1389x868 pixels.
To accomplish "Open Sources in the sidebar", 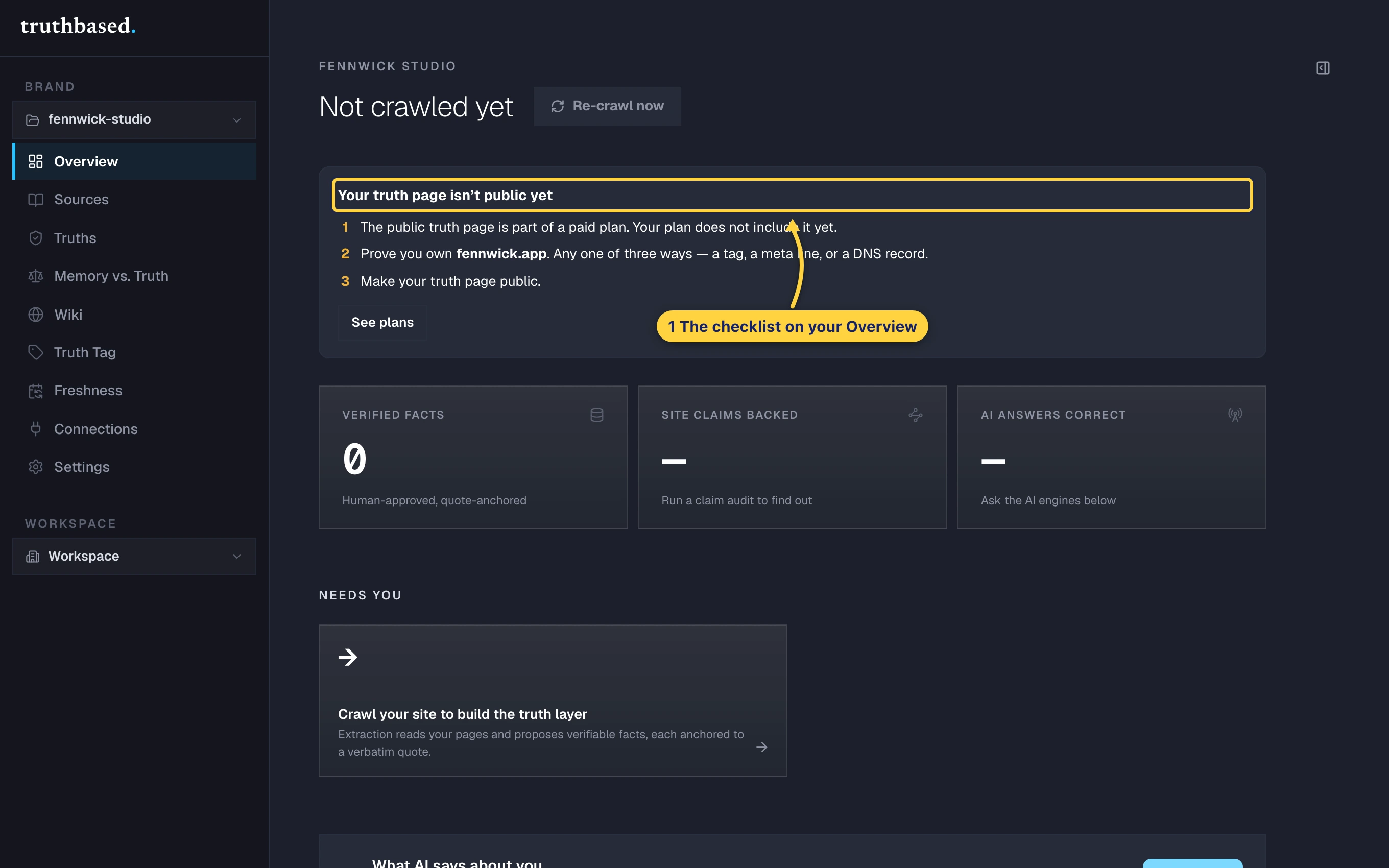I will (134, 199).
